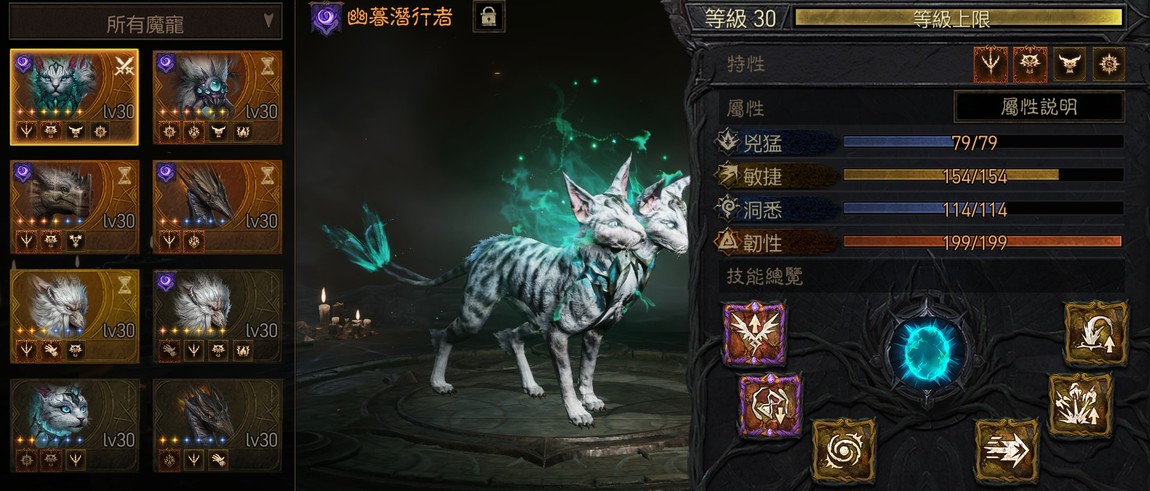Viewport: 1150px width, 491px height.
Task: Select the grey spider pet thumbnail lv30
Action: coord(217,97)
